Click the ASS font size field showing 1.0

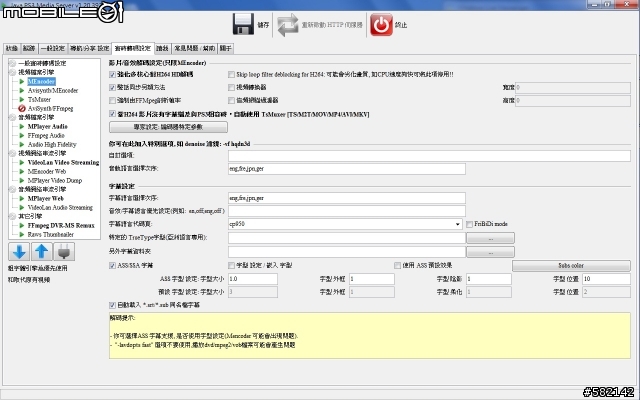tap(253, 279)
